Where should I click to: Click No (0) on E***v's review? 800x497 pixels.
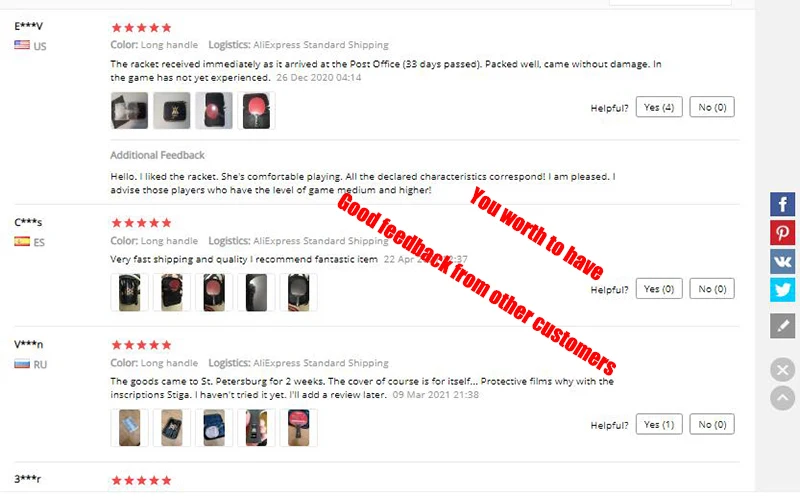point(712,107)
